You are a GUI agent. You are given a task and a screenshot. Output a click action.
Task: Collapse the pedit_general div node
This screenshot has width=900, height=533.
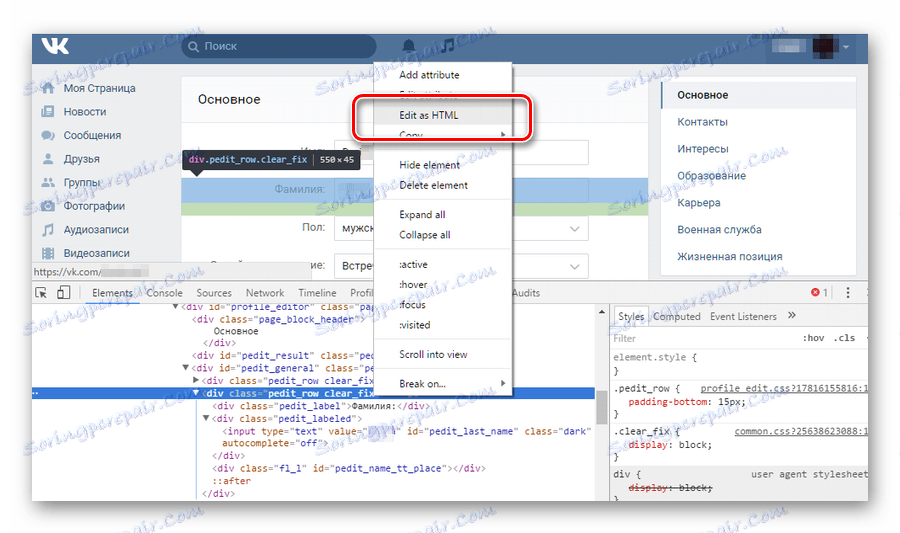[x=185, y=368]
